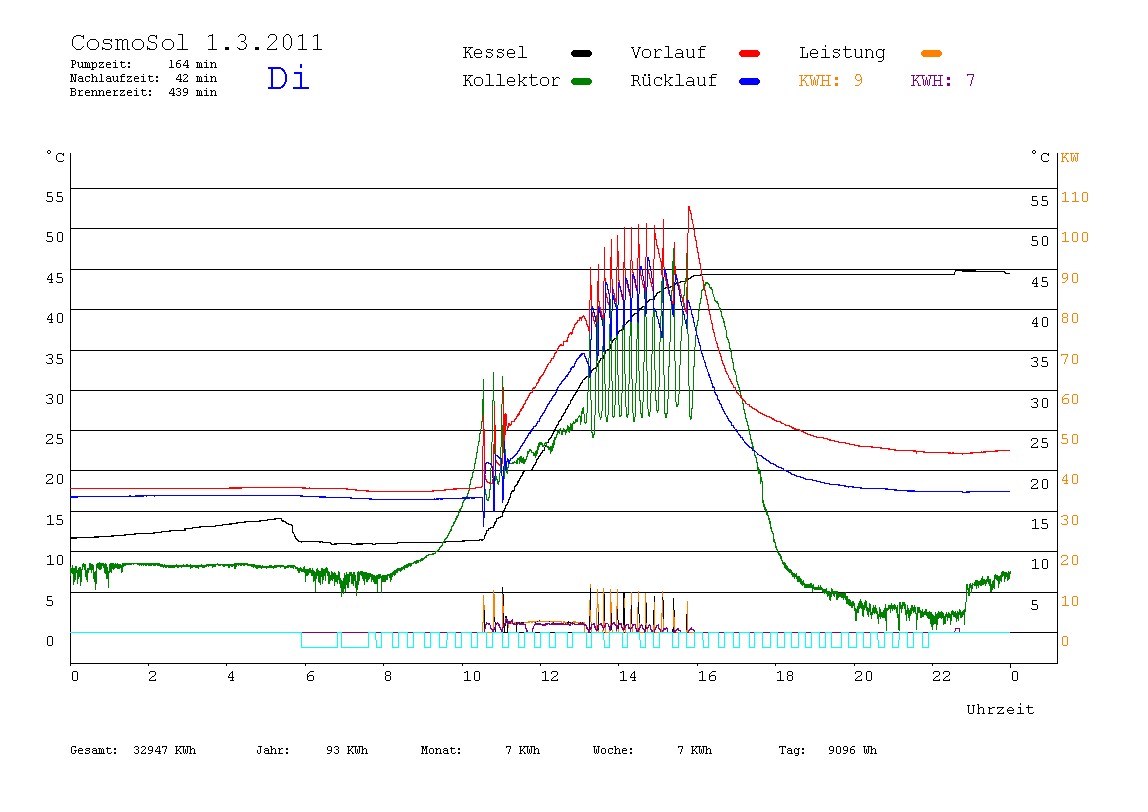The image size is (1148, 812).
Task: Click the Kessel legend label
Action: pos(494,53)
